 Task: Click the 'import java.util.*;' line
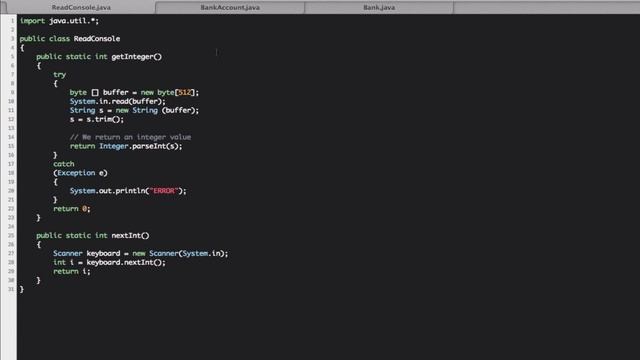point(59,21)
